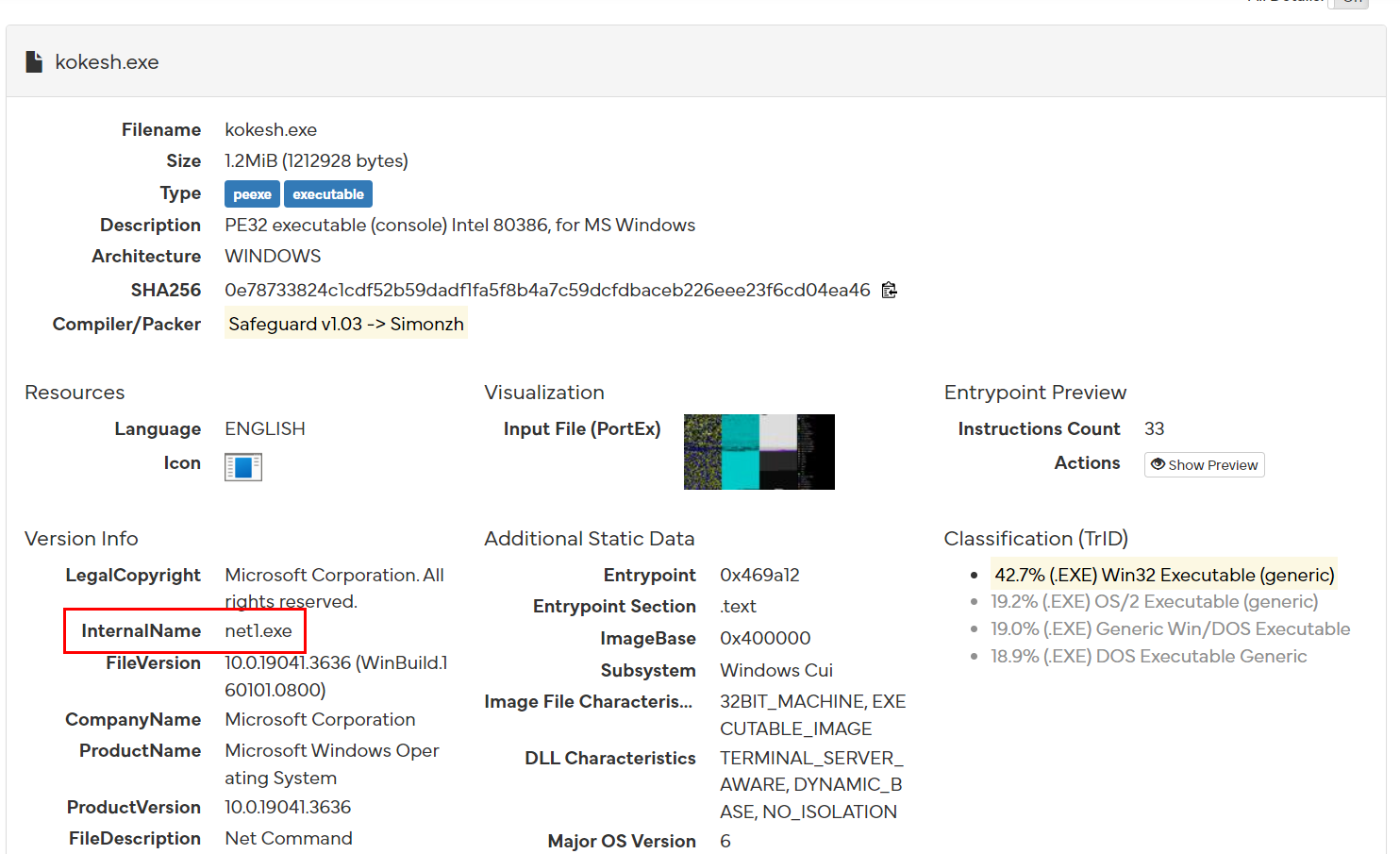Click the SHA256 hash value text
This screenshot has width=1400, height=854.
547,290
